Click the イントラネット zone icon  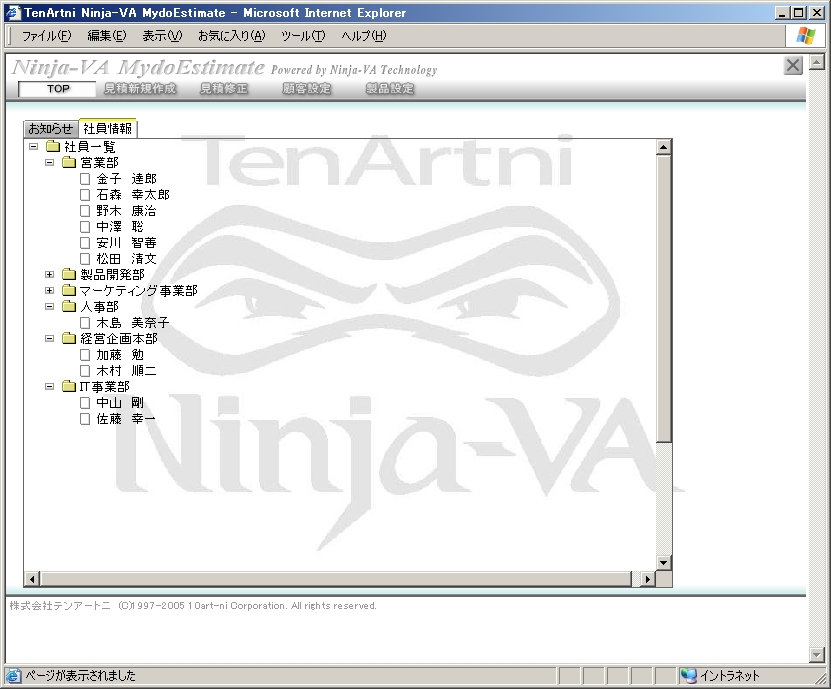pos(688,675)
